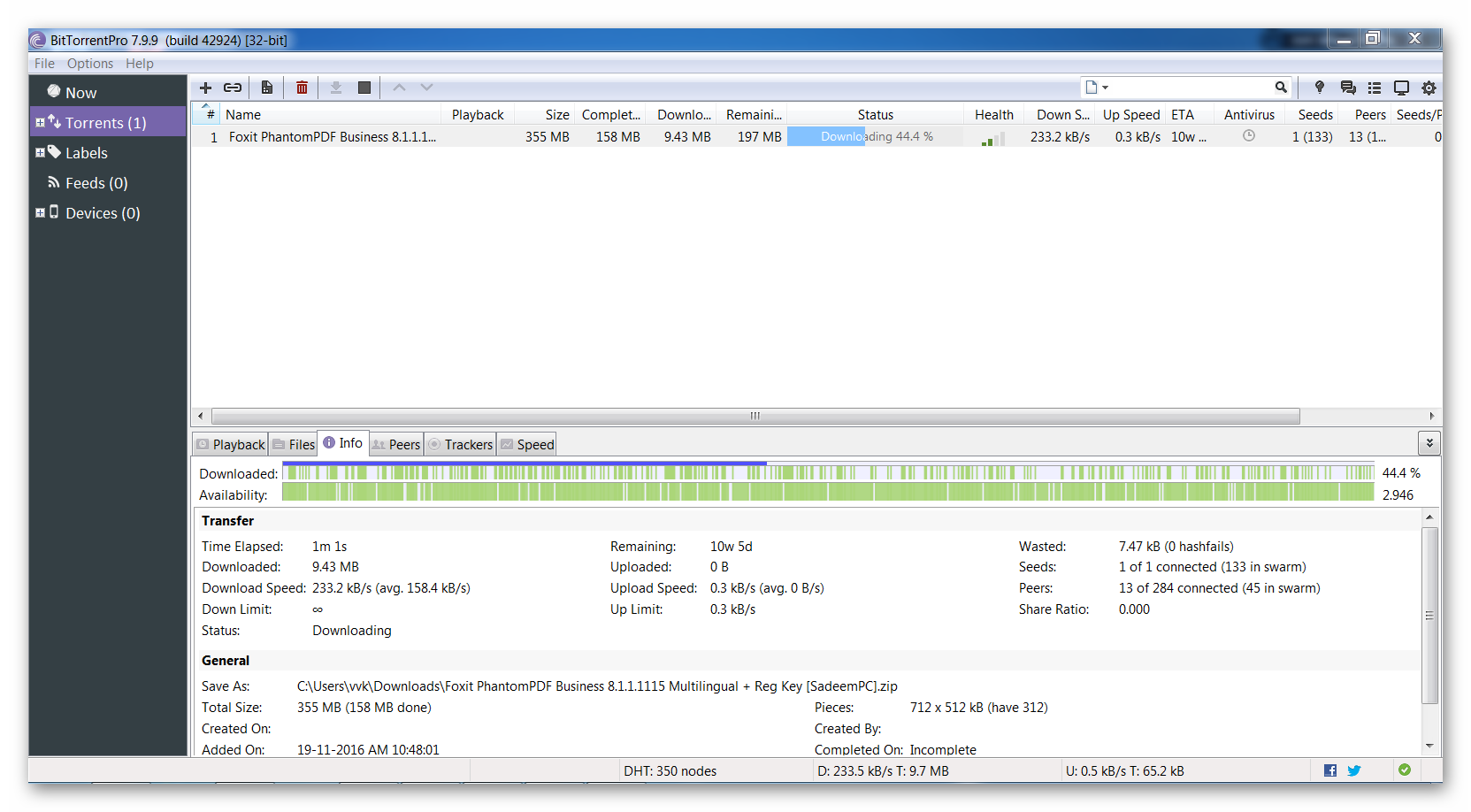The width and height of the screenshot is (1471, 812).
Task: Sort by the Health column header
Action: [994, 115]
